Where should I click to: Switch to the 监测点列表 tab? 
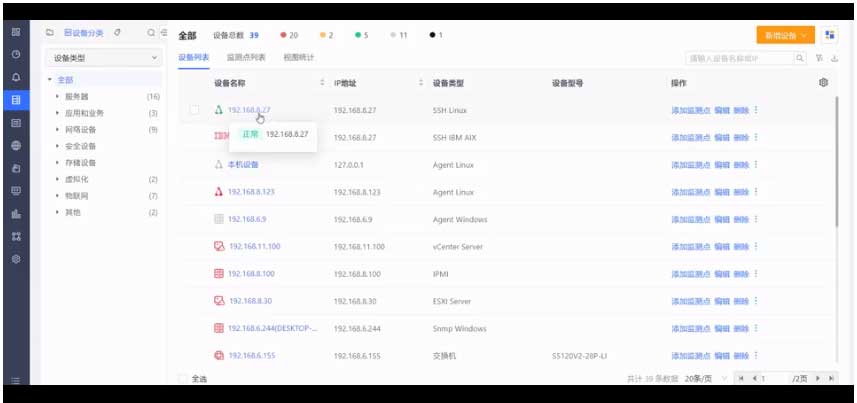pyautogui.click(x=246, y=57)
